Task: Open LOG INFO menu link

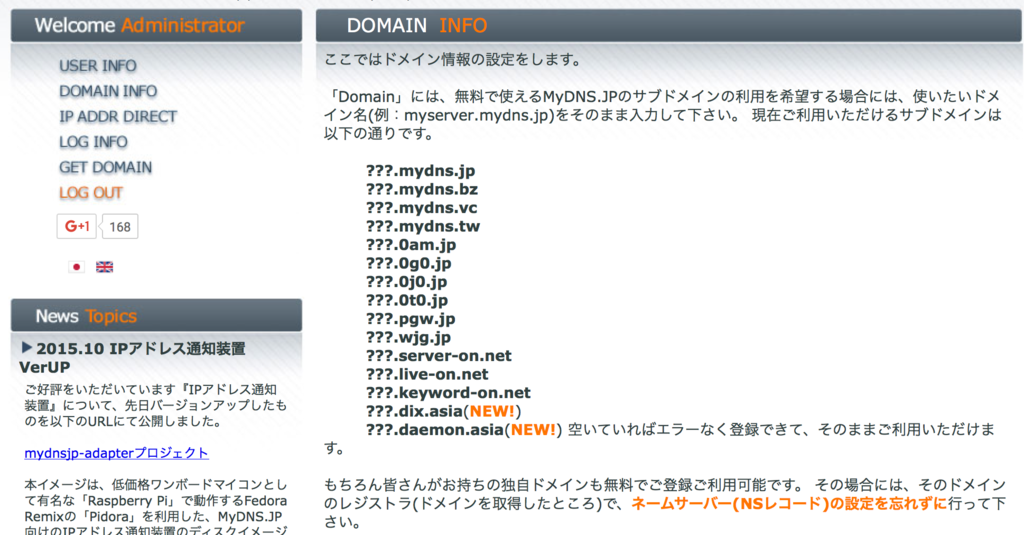Action: pos(93,142)
